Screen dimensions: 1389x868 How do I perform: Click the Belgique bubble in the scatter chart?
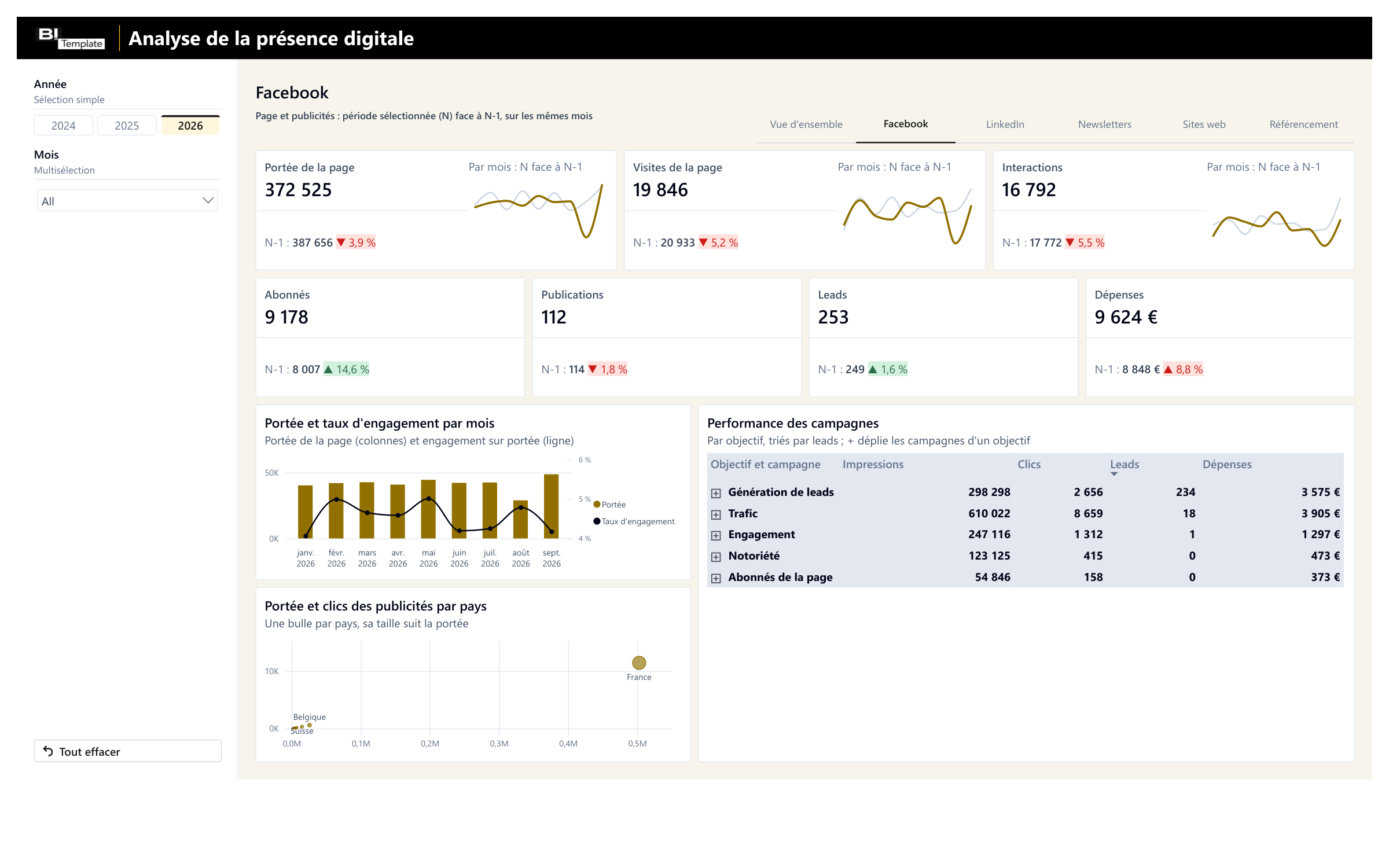[310, 725]
